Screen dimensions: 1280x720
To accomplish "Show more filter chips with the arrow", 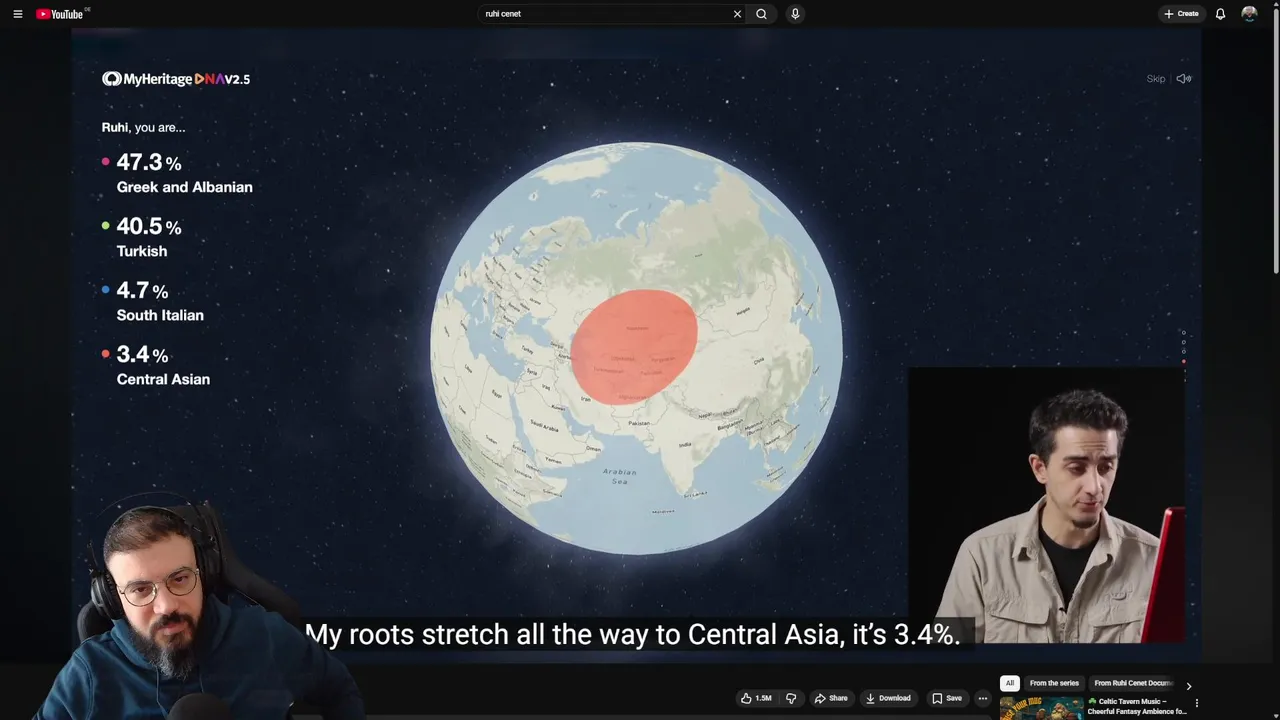I will [1188, 686].
